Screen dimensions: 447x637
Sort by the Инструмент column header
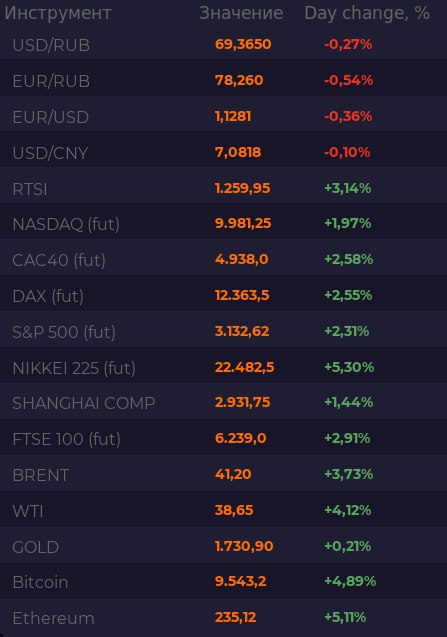58,13
